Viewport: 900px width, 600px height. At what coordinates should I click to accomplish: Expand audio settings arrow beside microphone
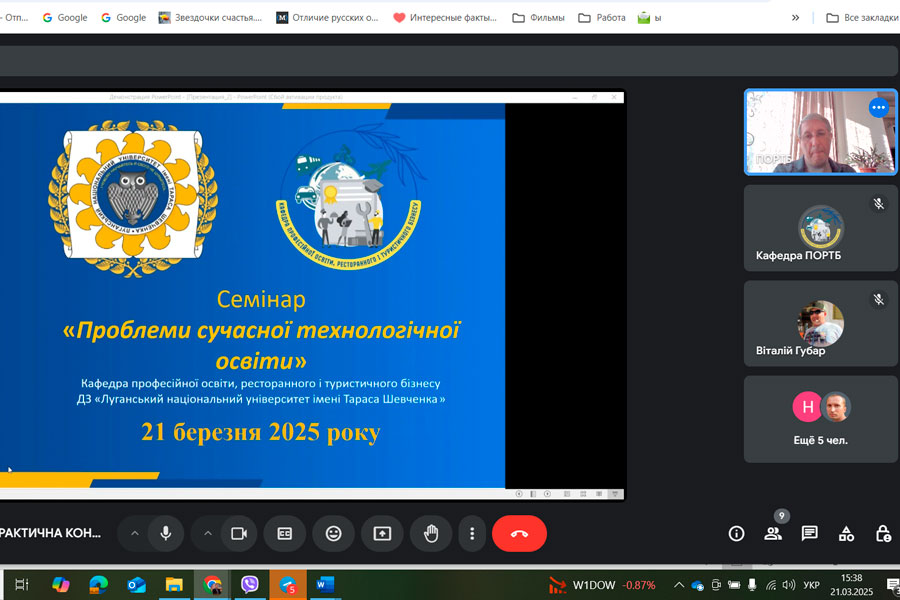[x=134, y=534]
